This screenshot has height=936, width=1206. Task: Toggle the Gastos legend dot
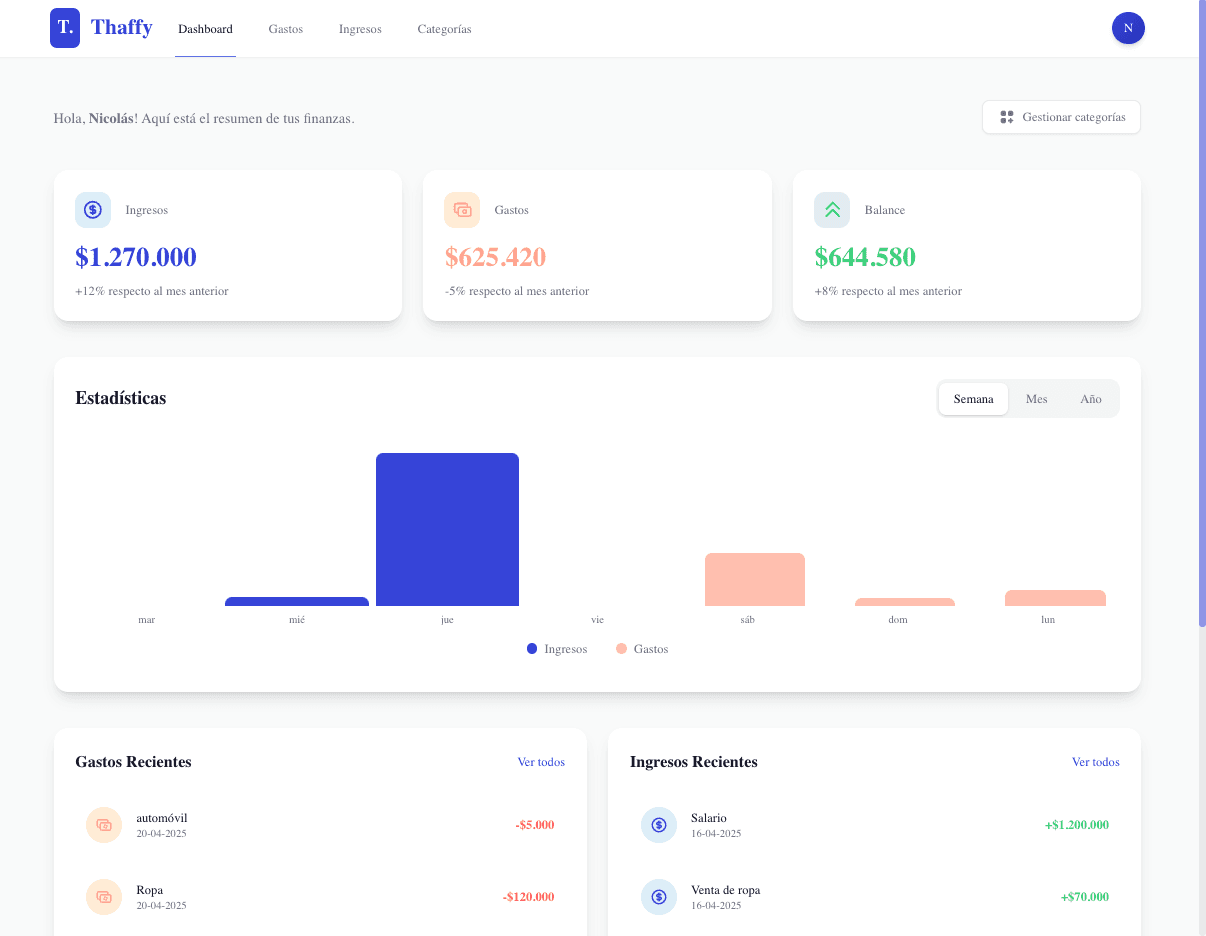[621, 648]
